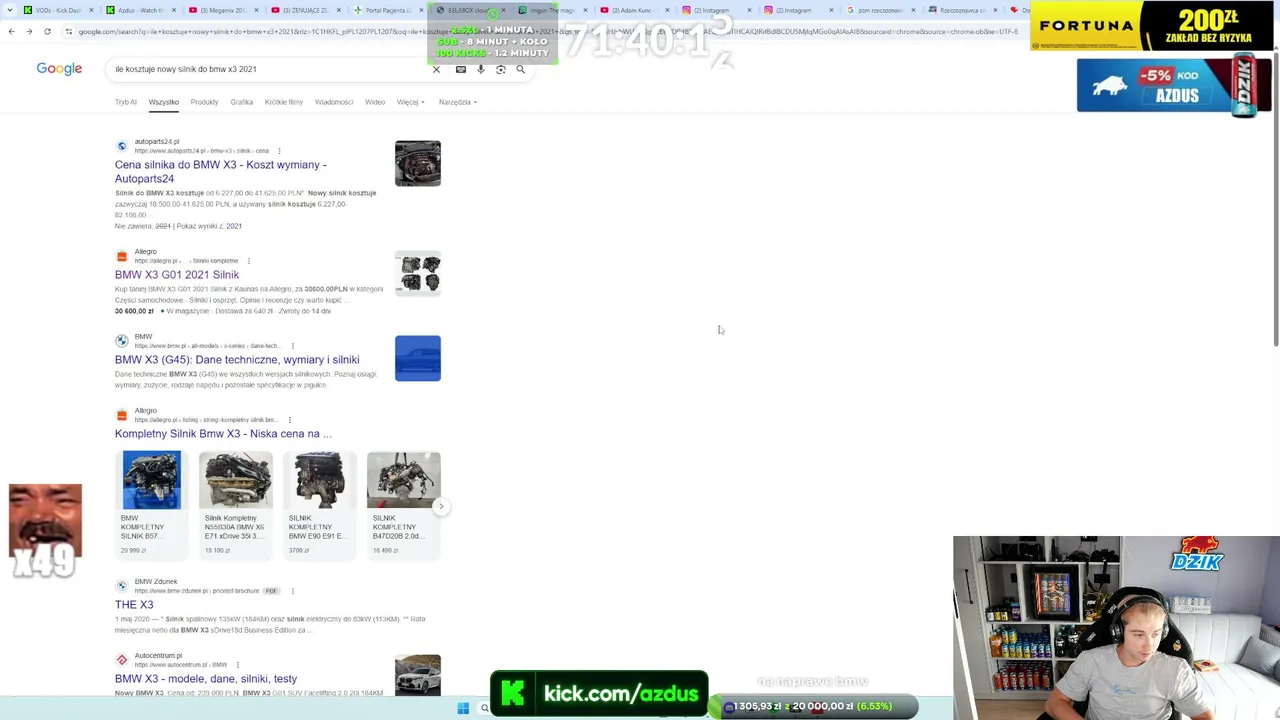
Task: Open the tab search chevron
Action: click(9, 10)
